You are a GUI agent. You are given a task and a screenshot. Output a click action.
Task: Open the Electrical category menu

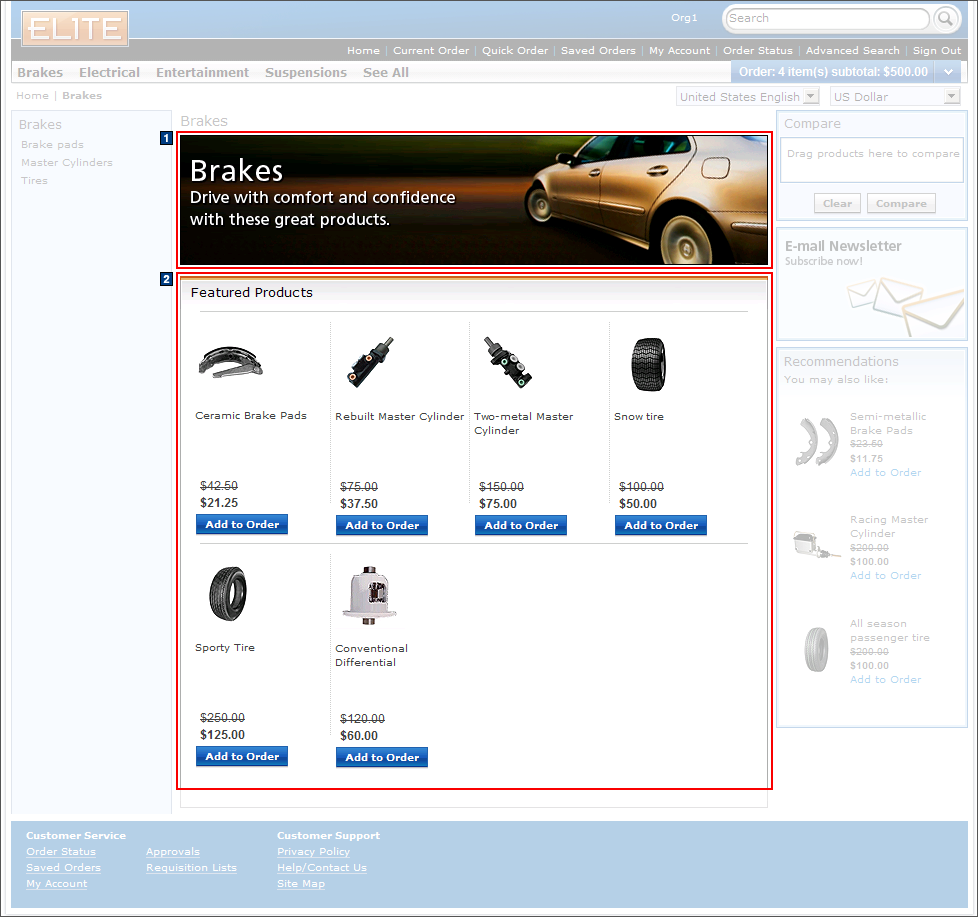tap(109, 72)
